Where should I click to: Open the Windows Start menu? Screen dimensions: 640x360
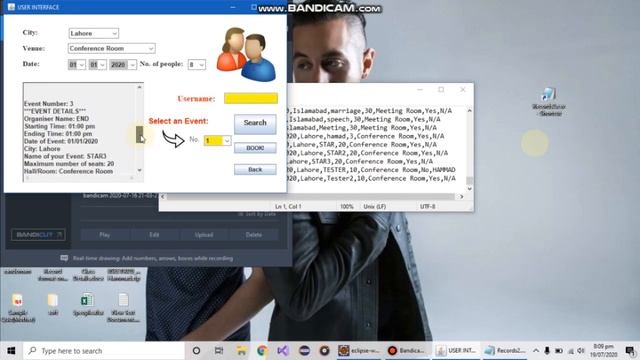click(x=11, y=351)
